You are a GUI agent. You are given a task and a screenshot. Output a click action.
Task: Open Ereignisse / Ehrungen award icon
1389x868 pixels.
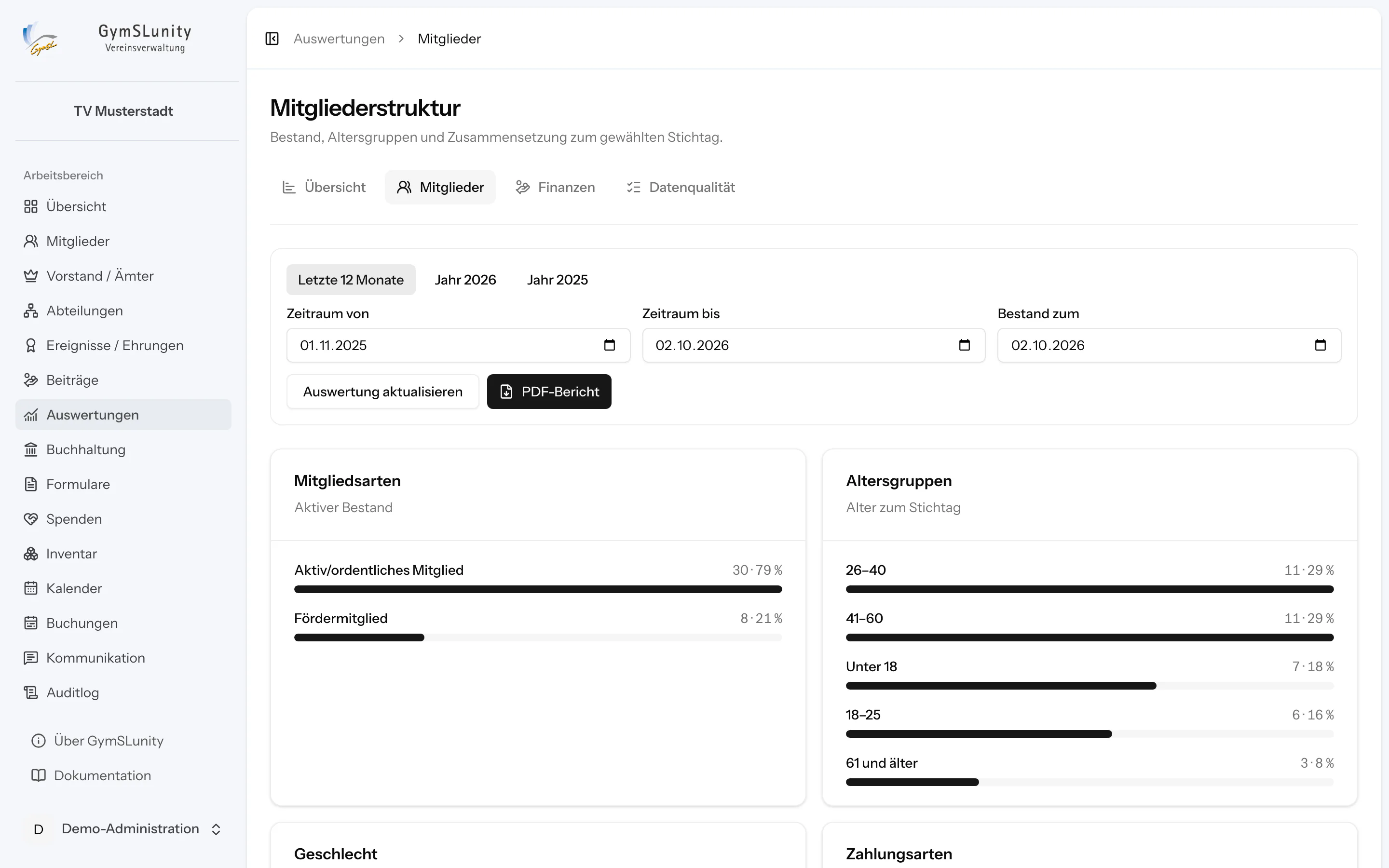point(30,346)
